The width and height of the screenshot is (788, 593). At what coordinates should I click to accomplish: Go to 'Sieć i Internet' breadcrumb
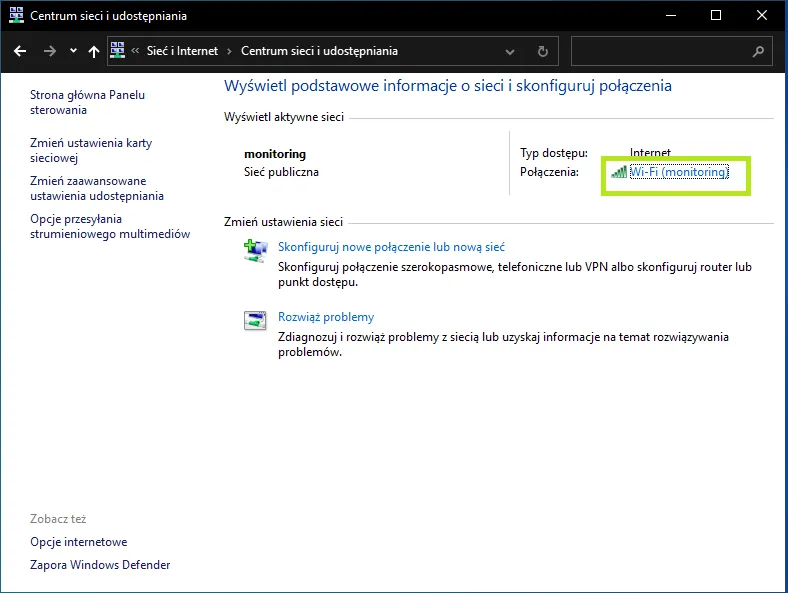coord(183,51)
